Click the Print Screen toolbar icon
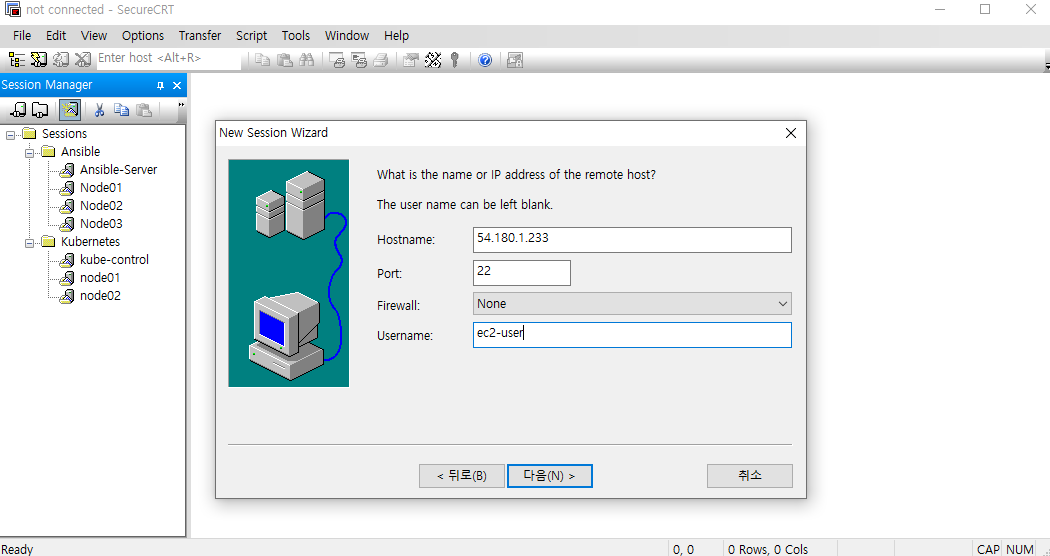 click(338, 60)
